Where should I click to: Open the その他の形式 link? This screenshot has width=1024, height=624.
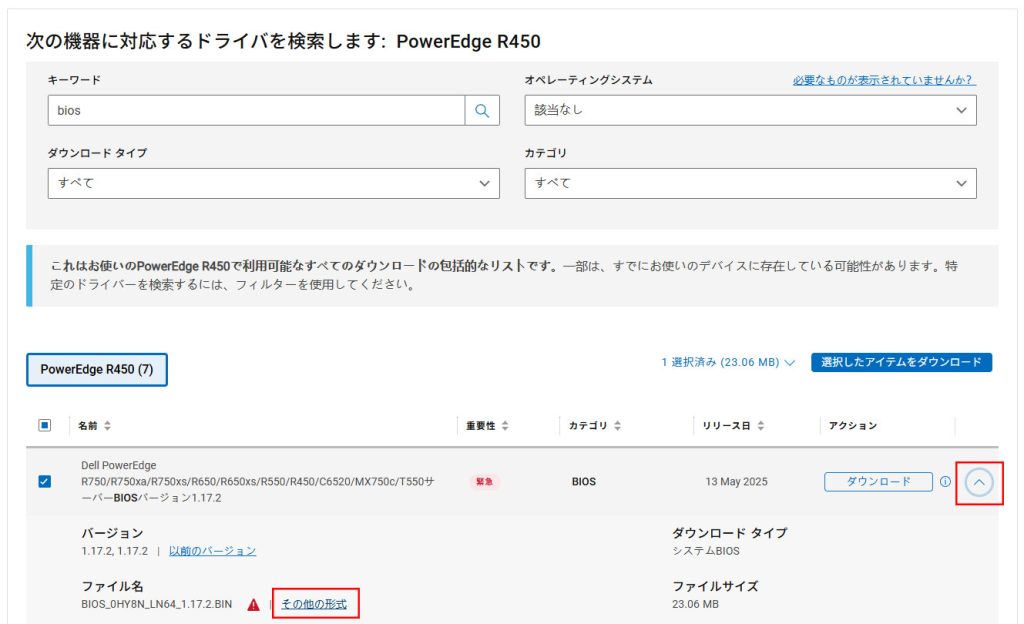point(314,604)
